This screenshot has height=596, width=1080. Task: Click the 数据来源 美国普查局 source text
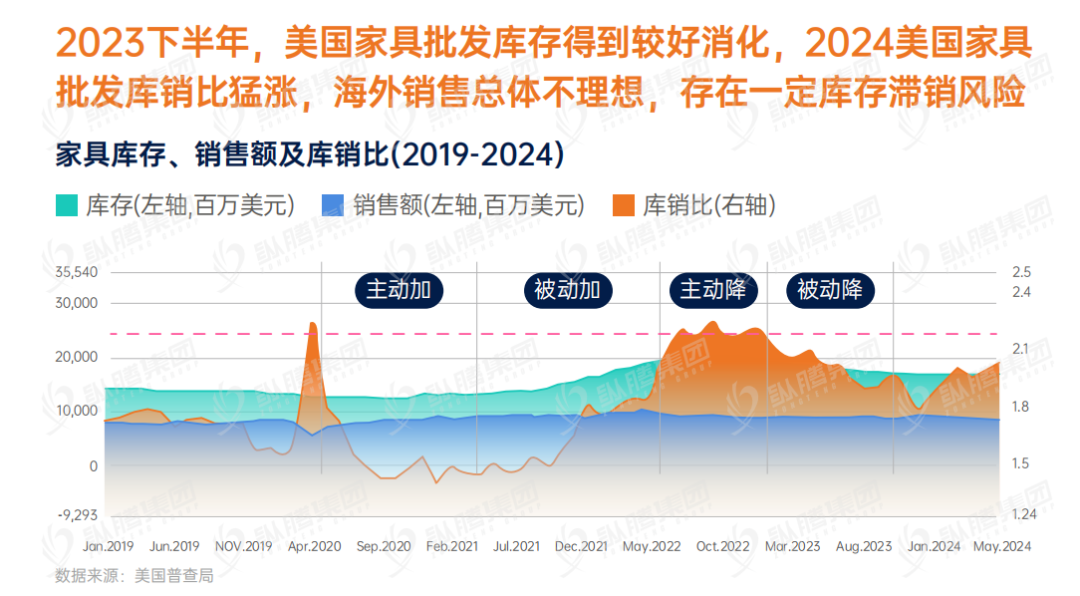[135, 576]
